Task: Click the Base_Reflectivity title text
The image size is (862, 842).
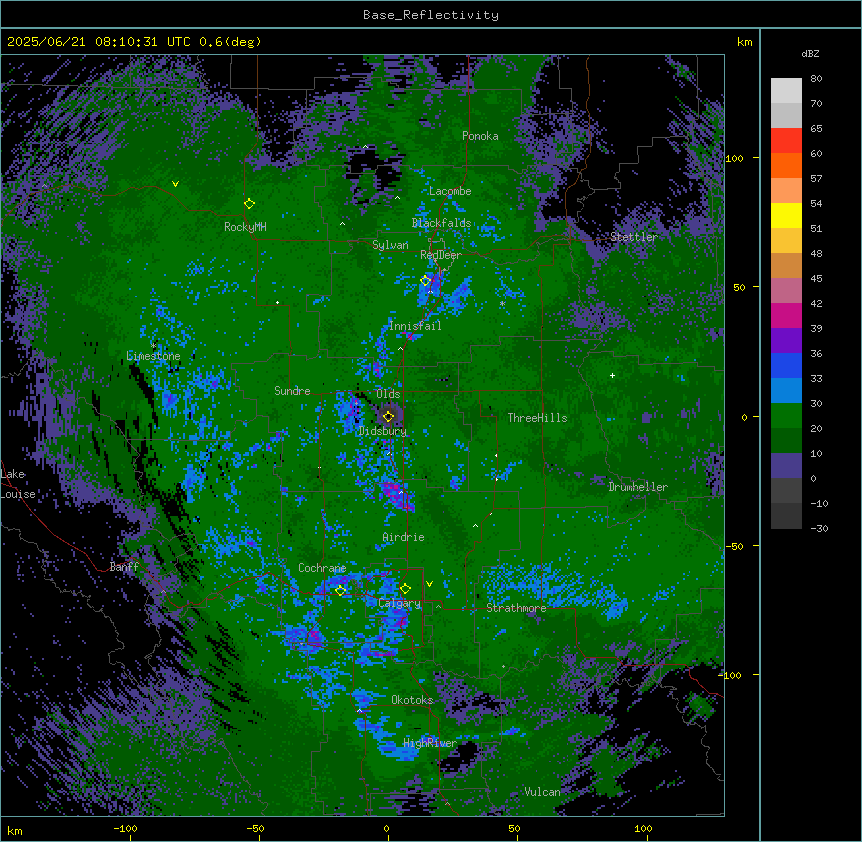Action: [431, 15]
